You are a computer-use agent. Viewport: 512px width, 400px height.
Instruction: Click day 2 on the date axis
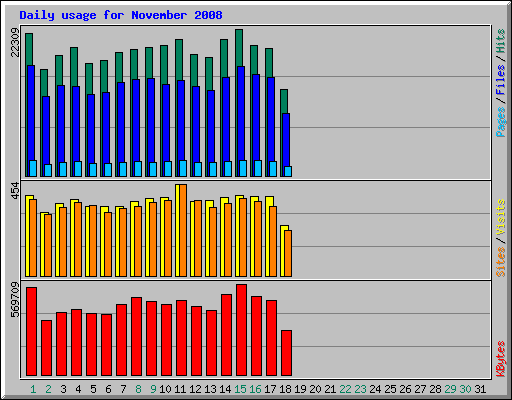(x=48, y=389)
